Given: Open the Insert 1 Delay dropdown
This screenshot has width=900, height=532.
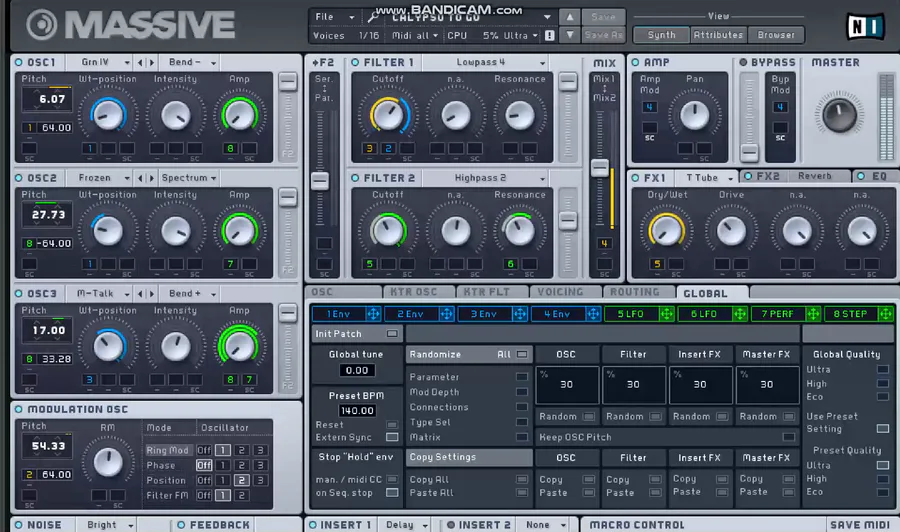Looking at the screenshot, I should pos(406,525).
